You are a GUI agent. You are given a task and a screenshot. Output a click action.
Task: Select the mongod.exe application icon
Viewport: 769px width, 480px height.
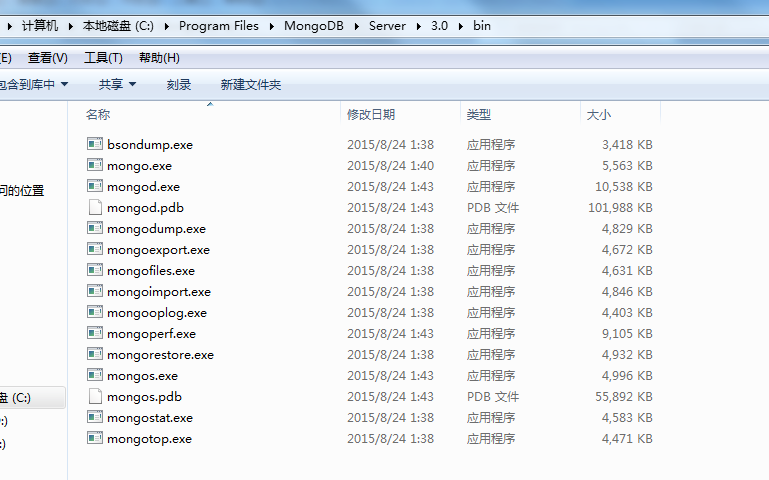(x=95, y=186)
